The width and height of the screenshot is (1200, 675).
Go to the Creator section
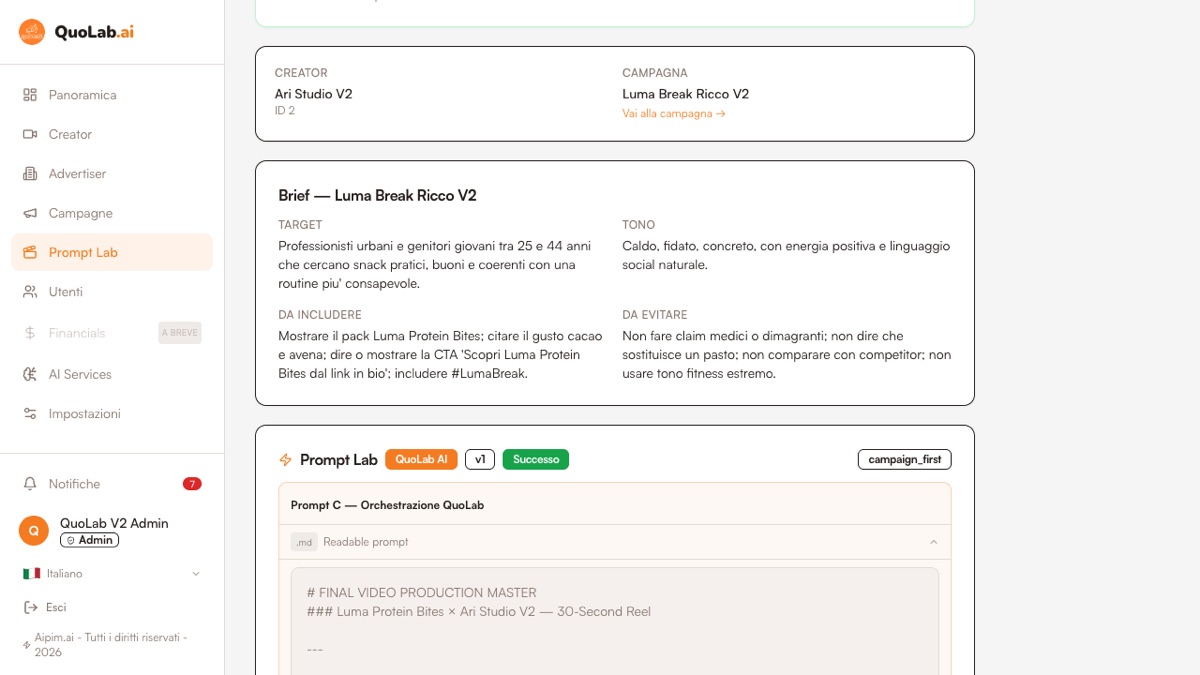(112, 134)
